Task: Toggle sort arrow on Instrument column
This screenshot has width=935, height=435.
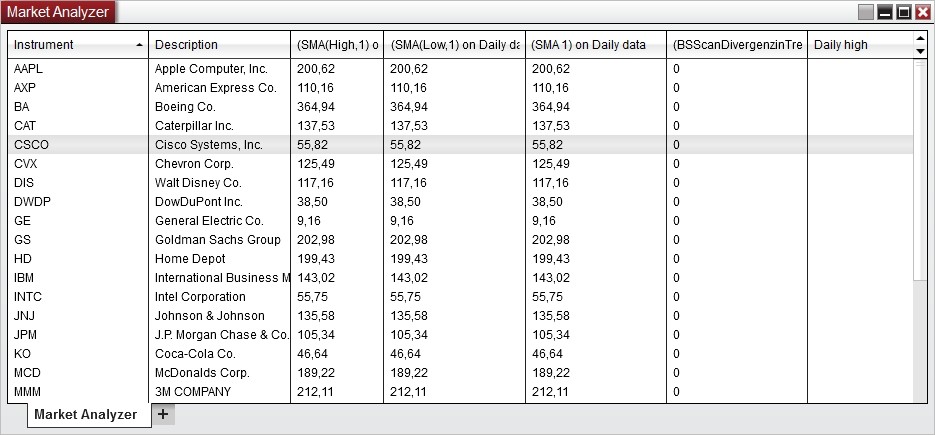Action: 139,45
